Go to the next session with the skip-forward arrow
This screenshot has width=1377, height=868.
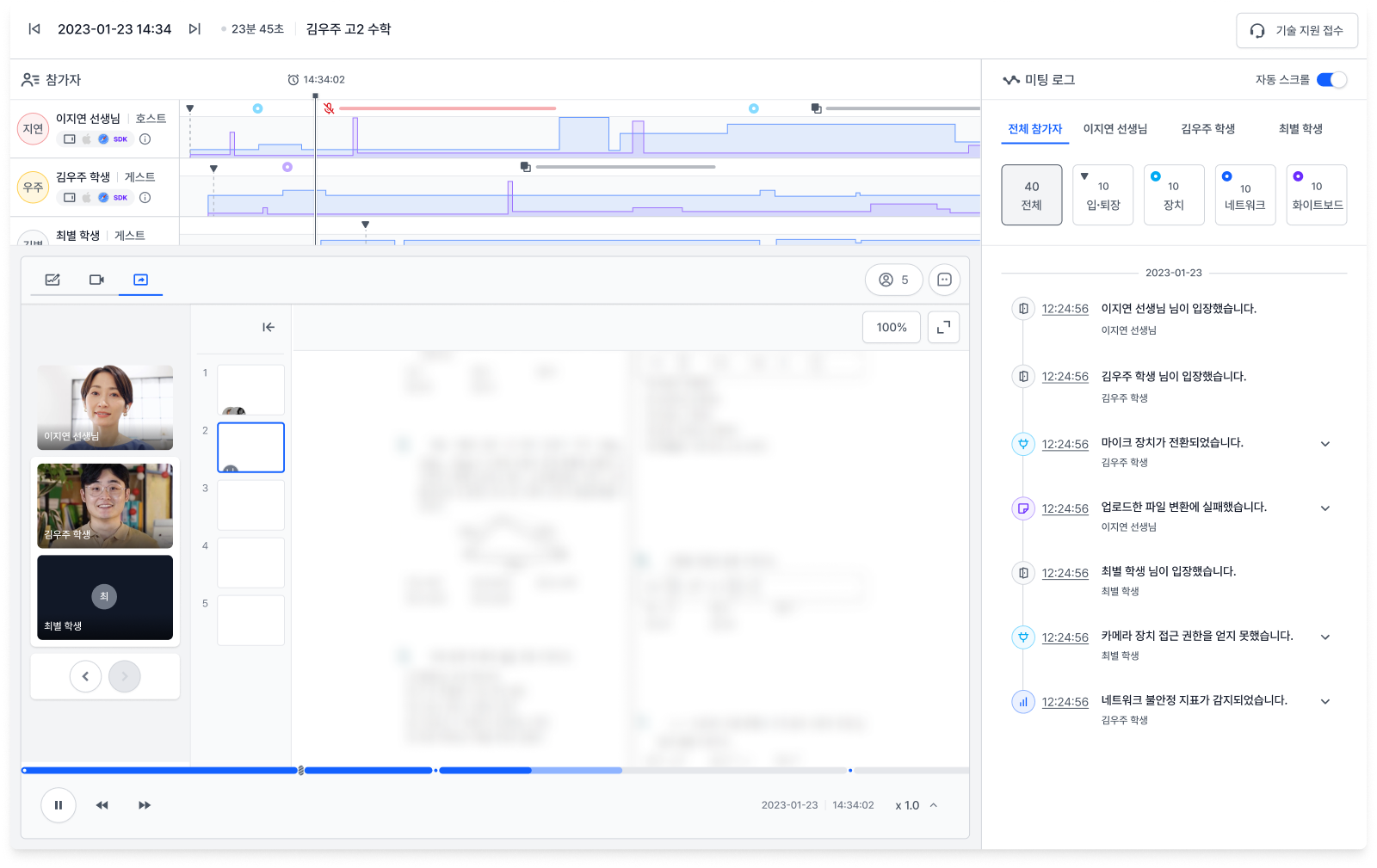pos(195,29)
